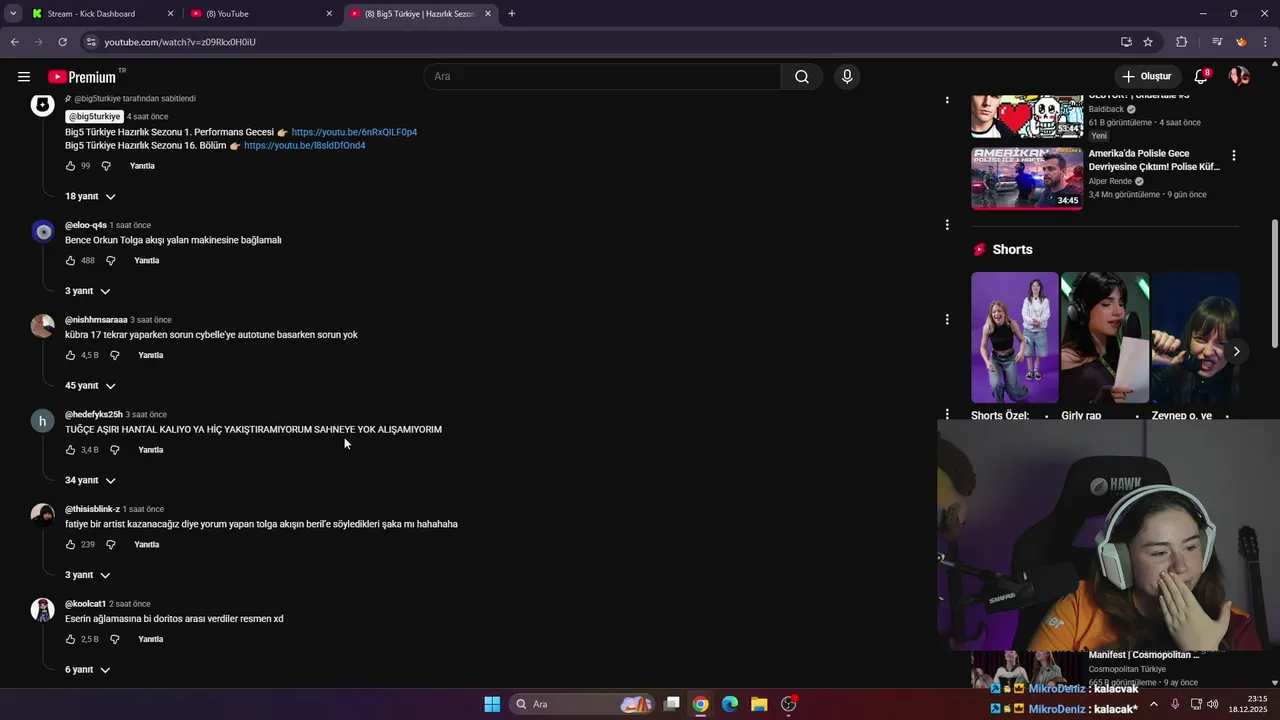Expand 3 yanıt under @eloo-q4s comment
This screenshot has width=1280, height=720.
[x=88, y=291]
